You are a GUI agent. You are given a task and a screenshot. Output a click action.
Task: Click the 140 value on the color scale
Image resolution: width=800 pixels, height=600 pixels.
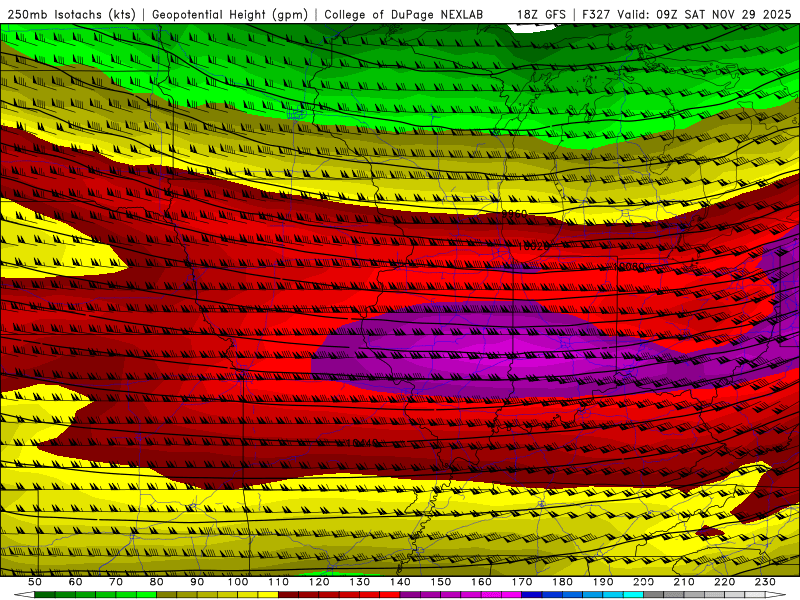tap(400, 582)
